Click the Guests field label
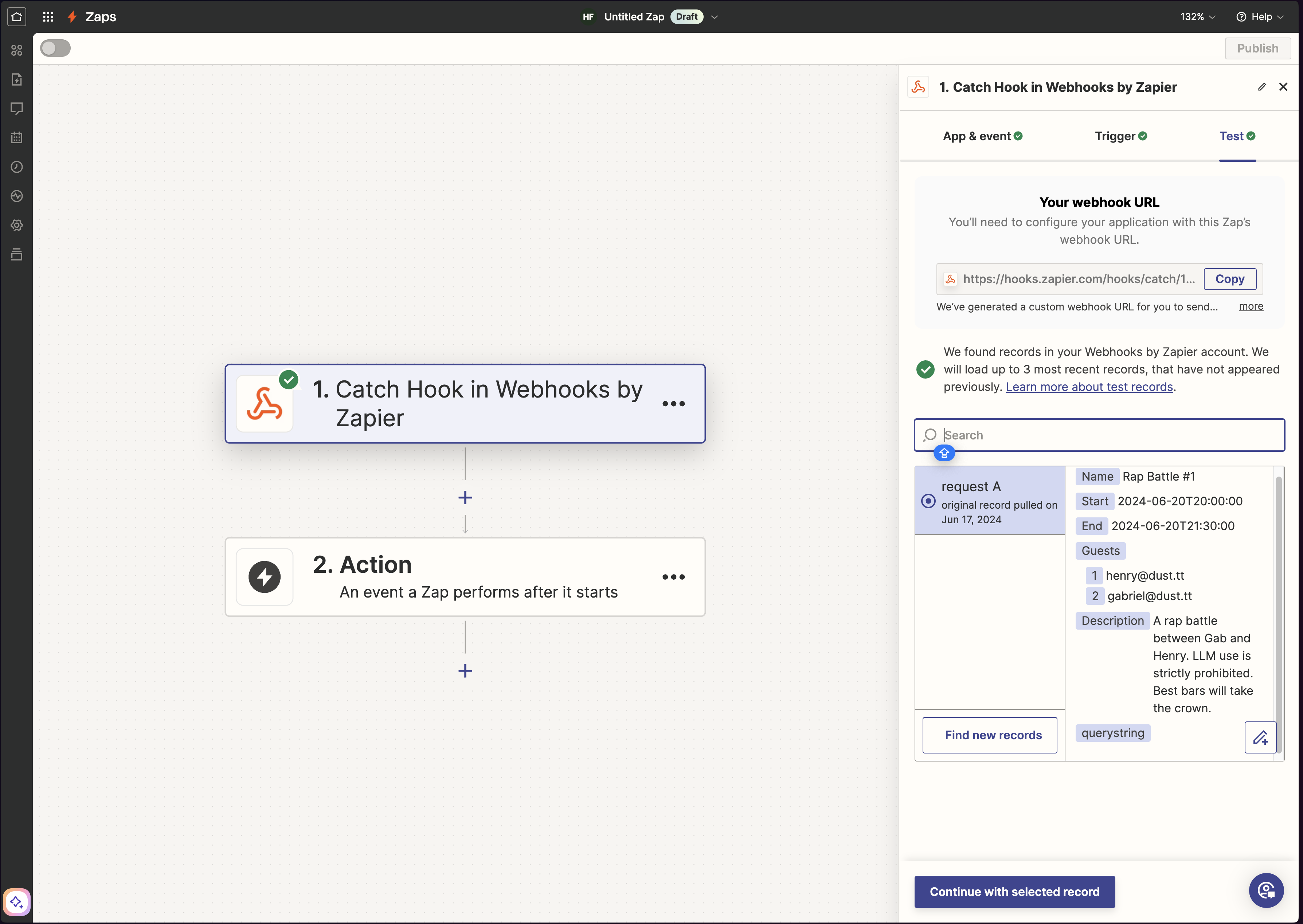Viewport: 1303px width, 924px height. pos(1100,551)
